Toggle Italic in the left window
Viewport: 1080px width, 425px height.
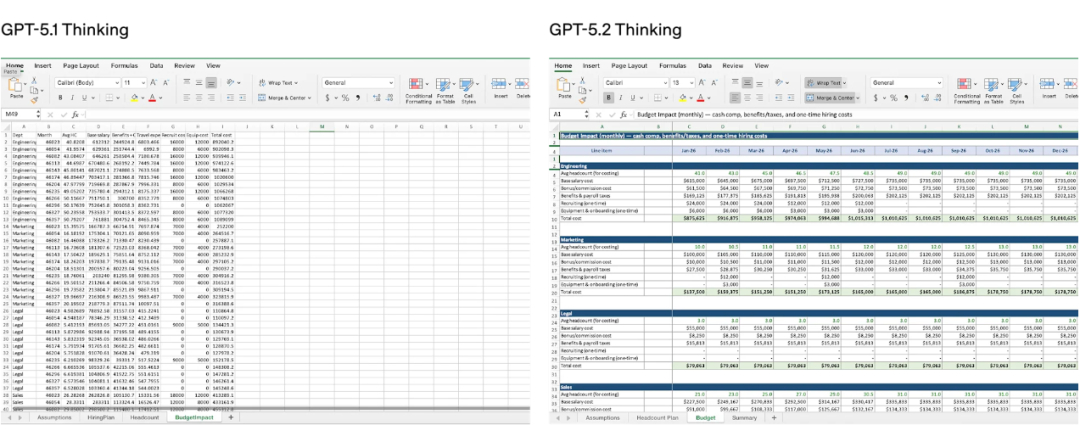point(72,98)
